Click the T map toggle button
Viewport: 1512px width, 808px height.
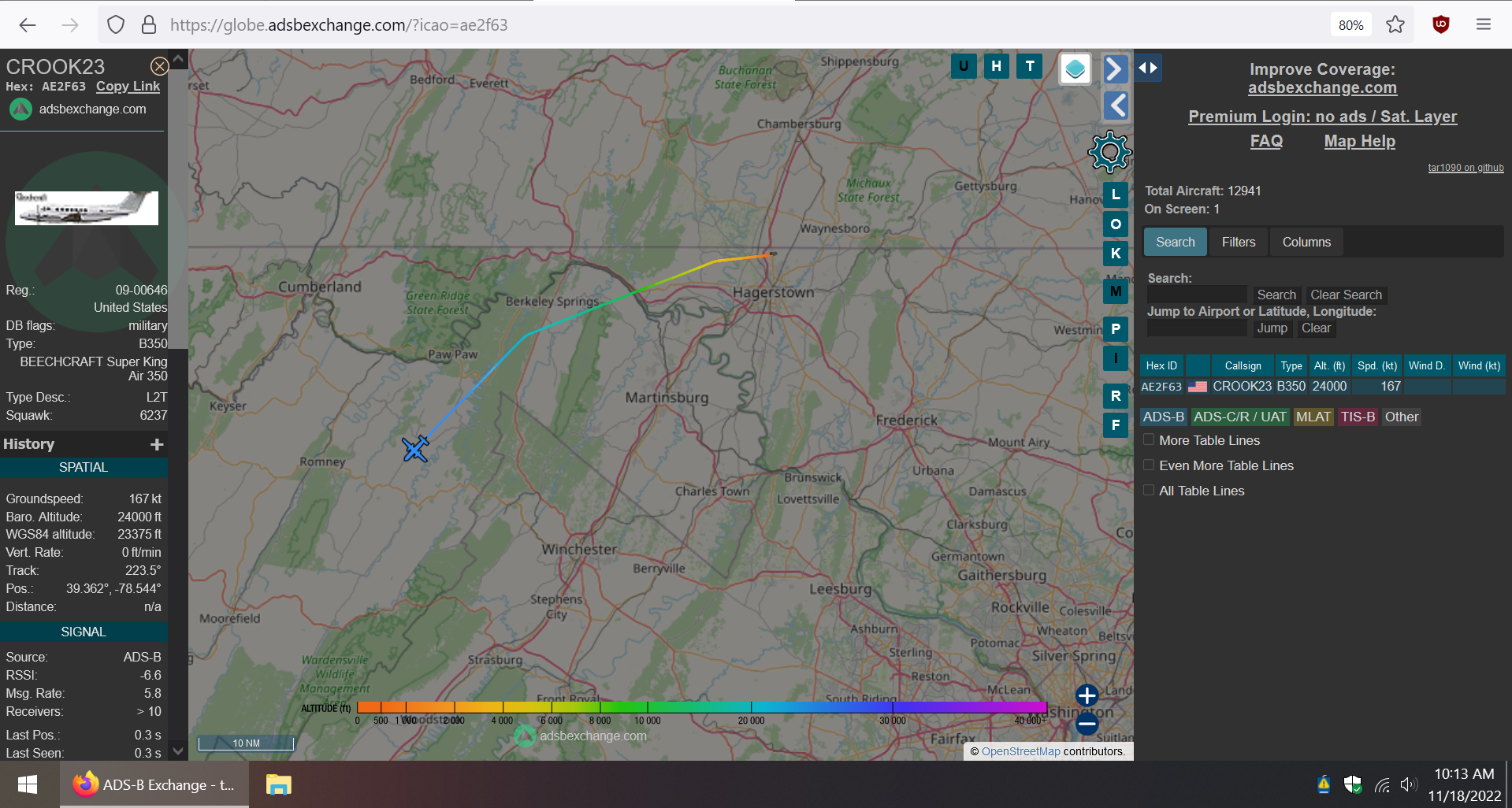[1030, 66]
